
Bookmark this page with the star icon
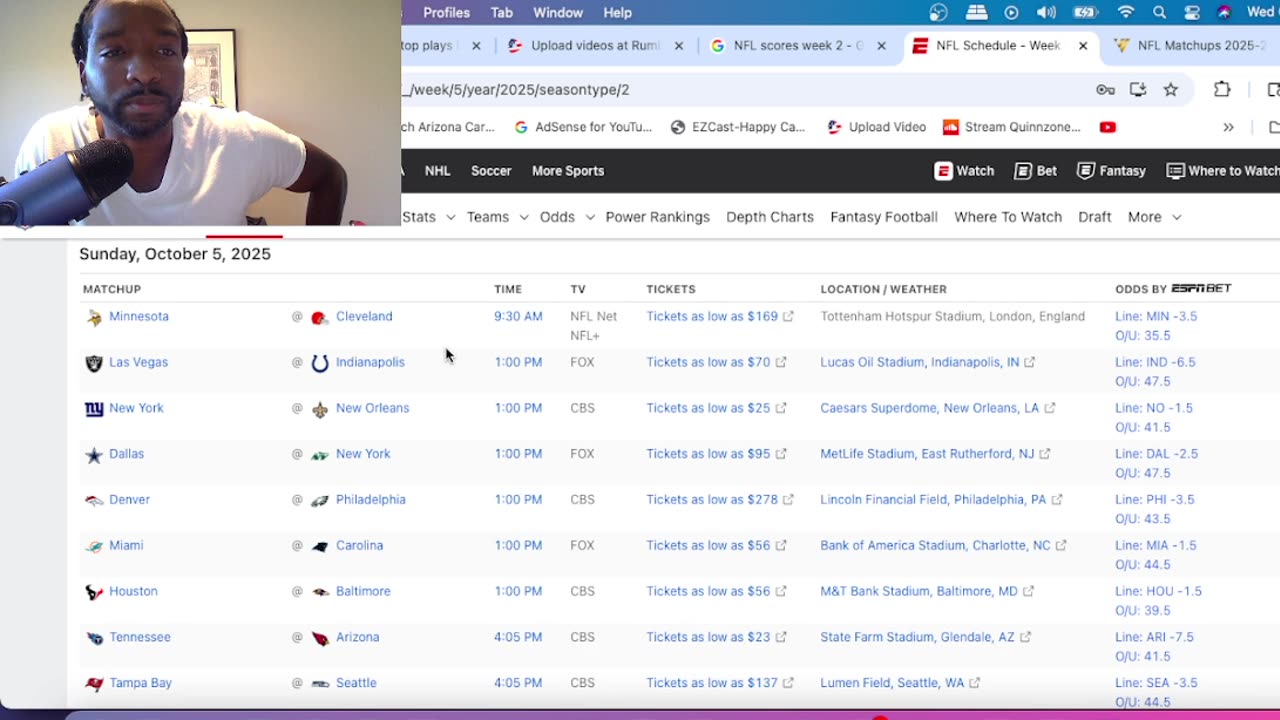click(1171, 90)
